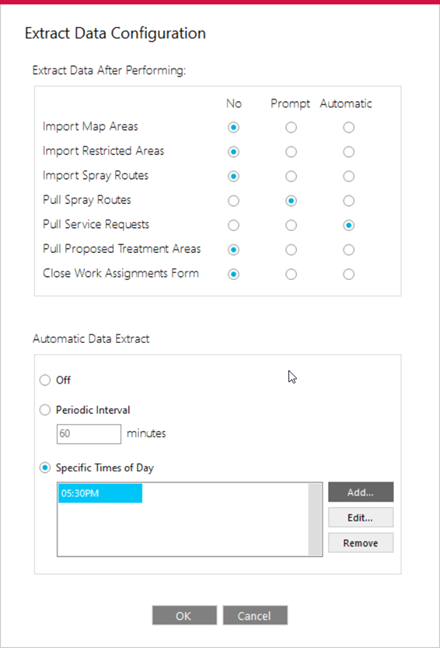Click the times list scrollbar
Image resolution: width=440 pixels, height=648 pixels.
coord(315,519)
